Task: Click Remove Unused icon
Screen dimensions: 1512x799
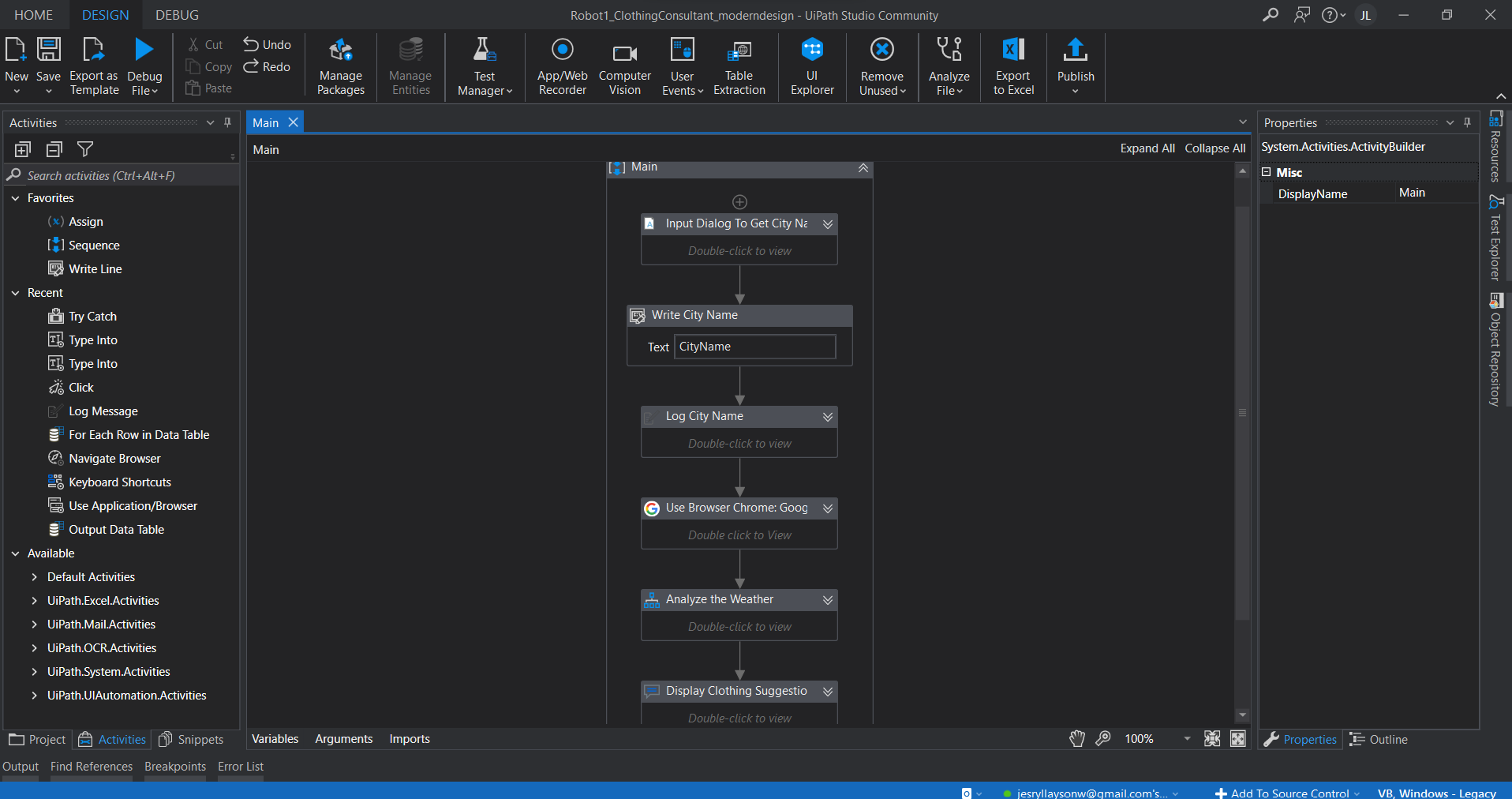Action: [881, 51]
